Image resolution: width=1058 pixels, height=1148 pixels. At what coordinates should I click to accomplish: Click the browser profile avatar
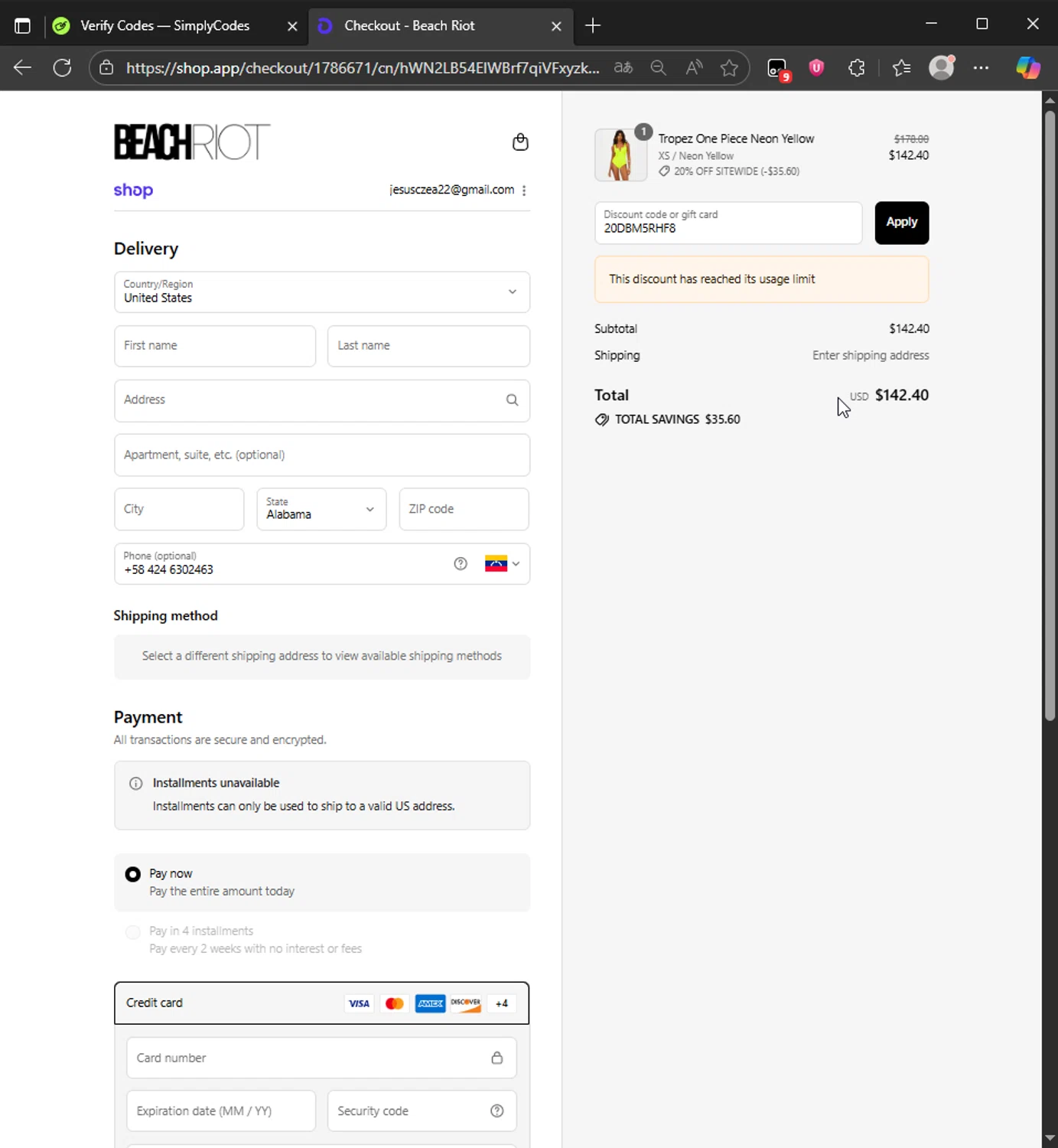click(x=942, y=67)
